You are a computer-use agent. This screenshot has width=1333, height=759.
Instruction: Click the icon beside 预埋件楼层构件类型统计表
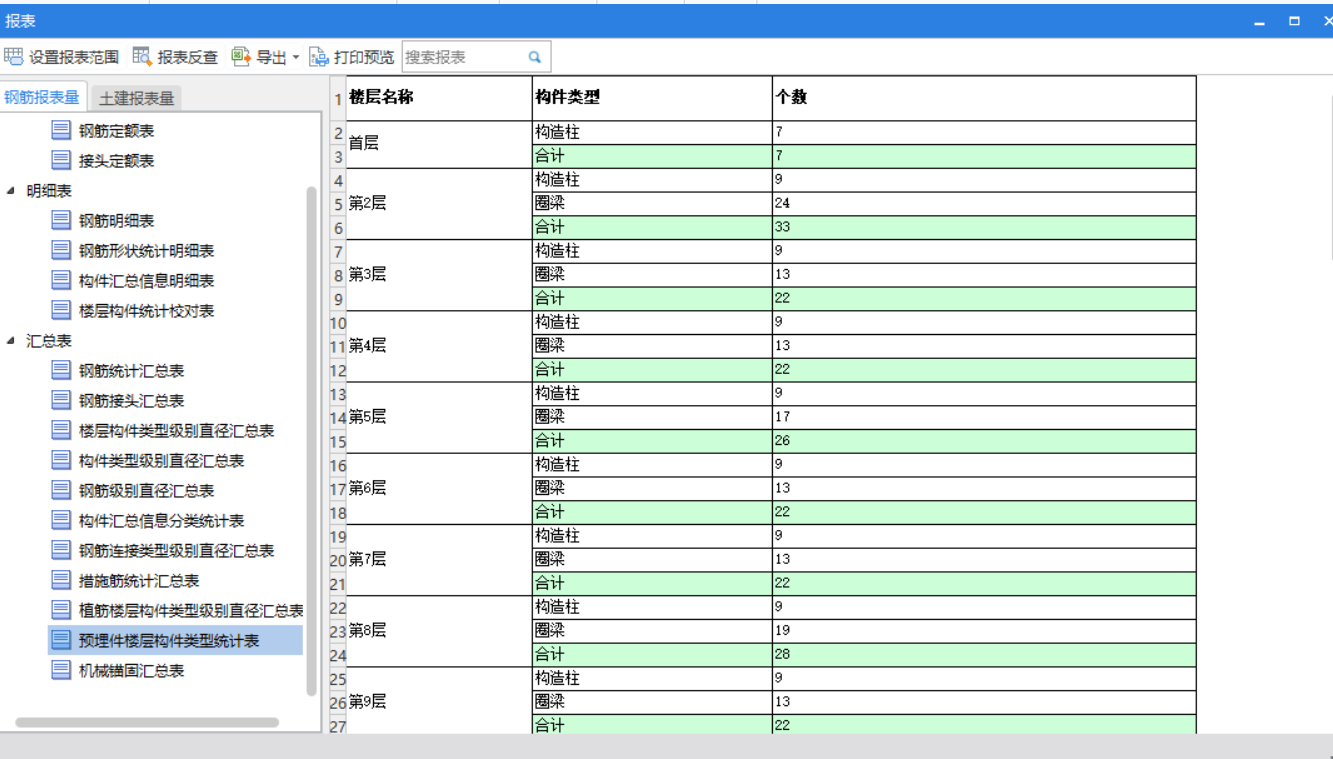pyautogui.click(x=62, y=641)
